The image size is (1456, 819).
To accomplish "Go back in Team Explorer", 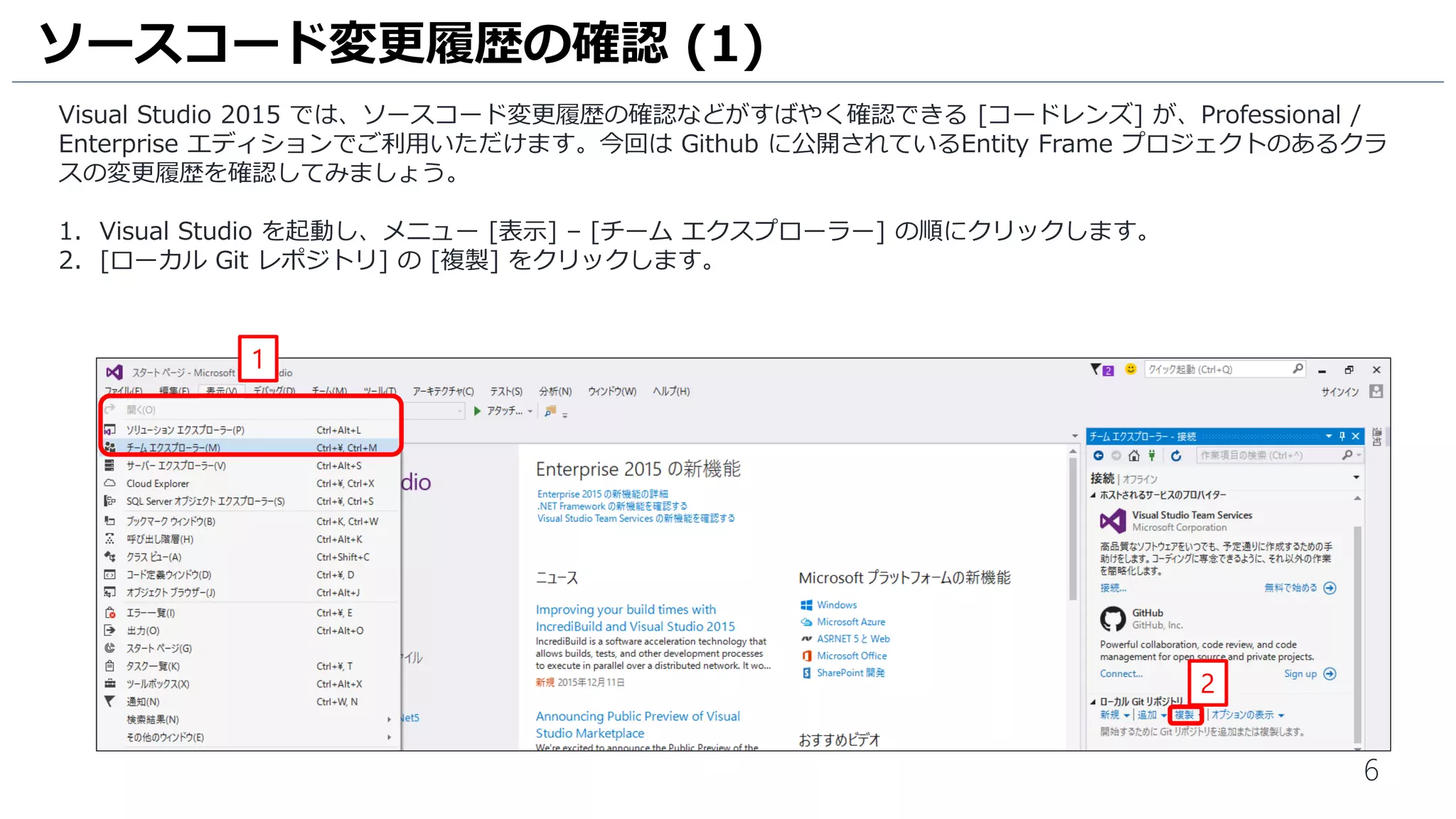I will pos(1098,456).
